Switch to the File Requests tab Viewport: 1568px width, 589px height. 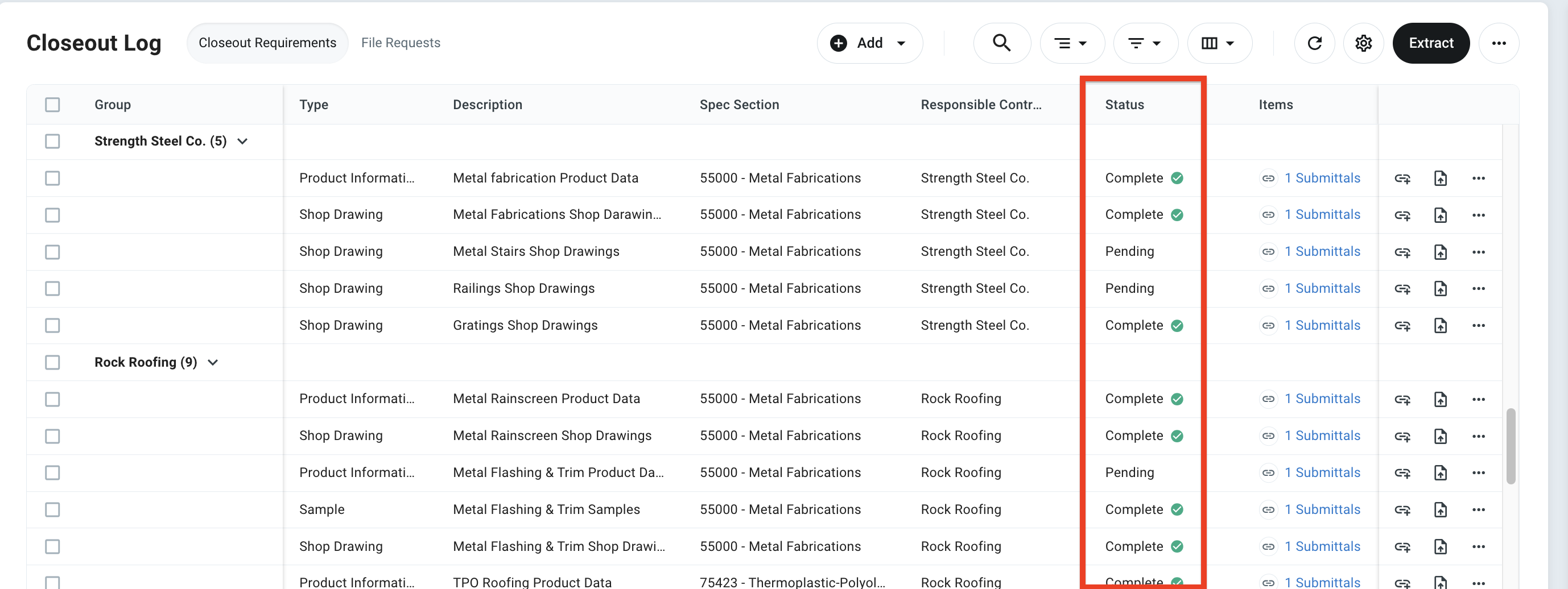click(x=401, y=43)
